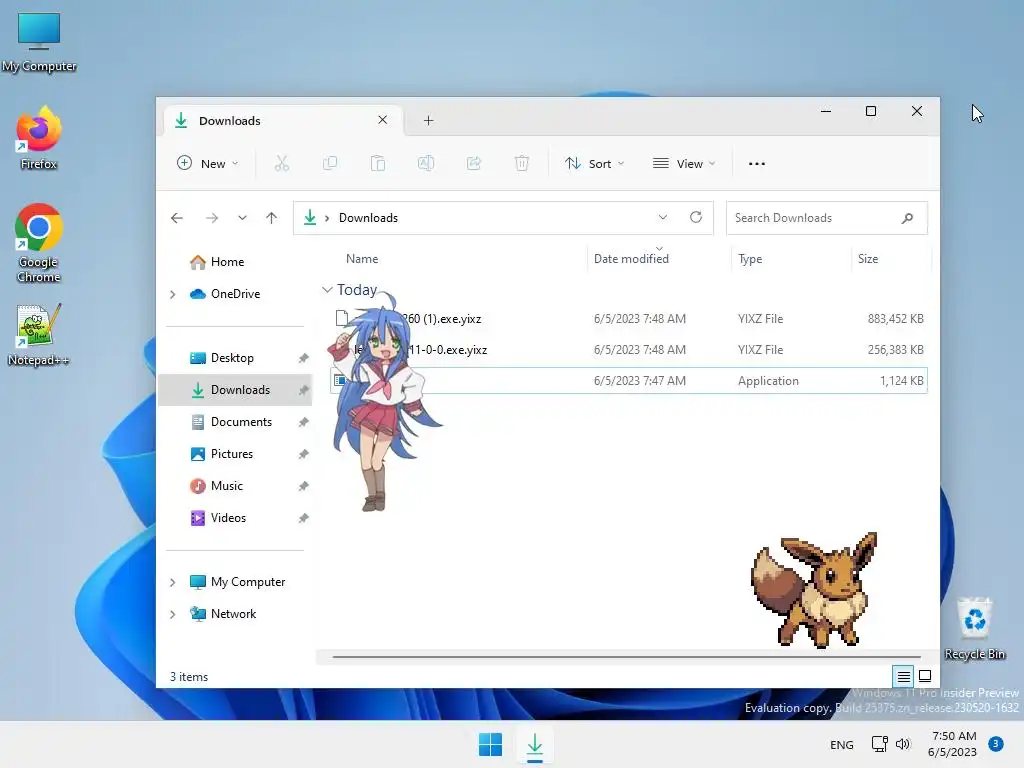Open the network tray icon
This screenshot has width=1024, height=768.
pyautogui.click(x=880, y=744)
